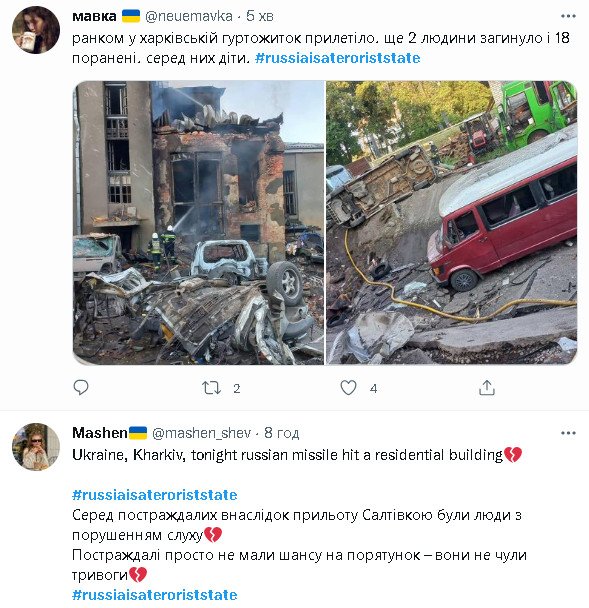Open мавка's profile avatar
The image size is (589, 608).
coord(36,30)
